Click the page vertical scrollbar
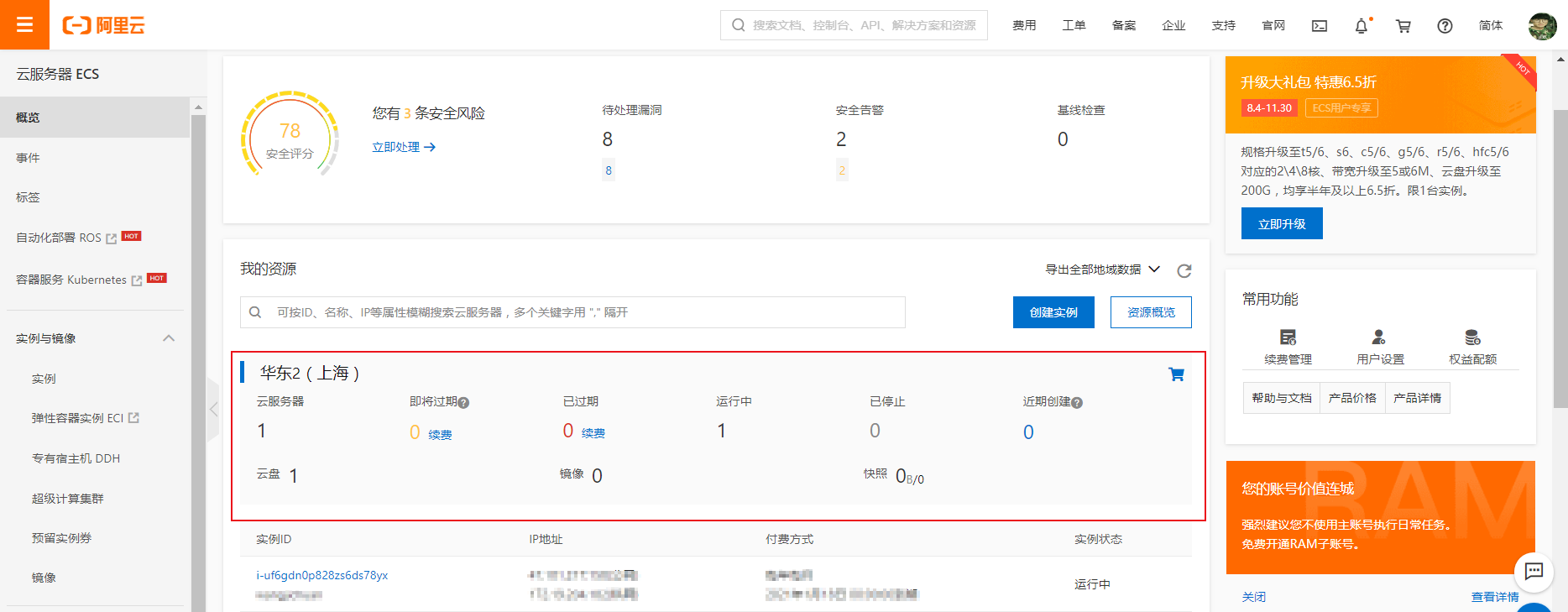The height and width of the screenshot is (612, 1568). point(1560,260)
